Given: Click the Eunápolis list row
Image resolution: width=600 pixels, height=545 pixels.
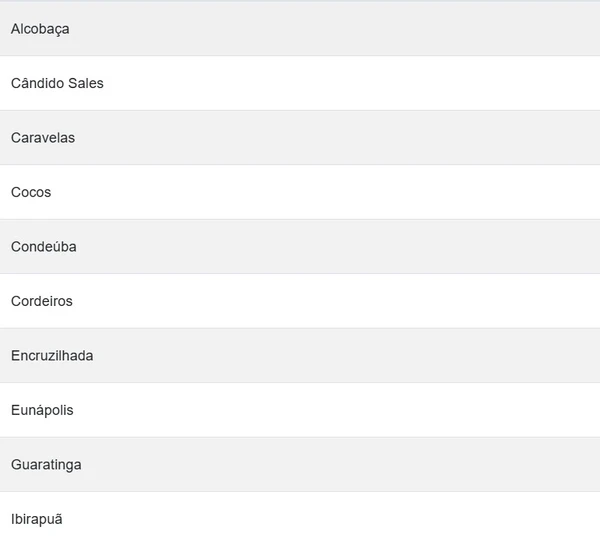Looking at the screenshot, I should [x=300, y=410].
